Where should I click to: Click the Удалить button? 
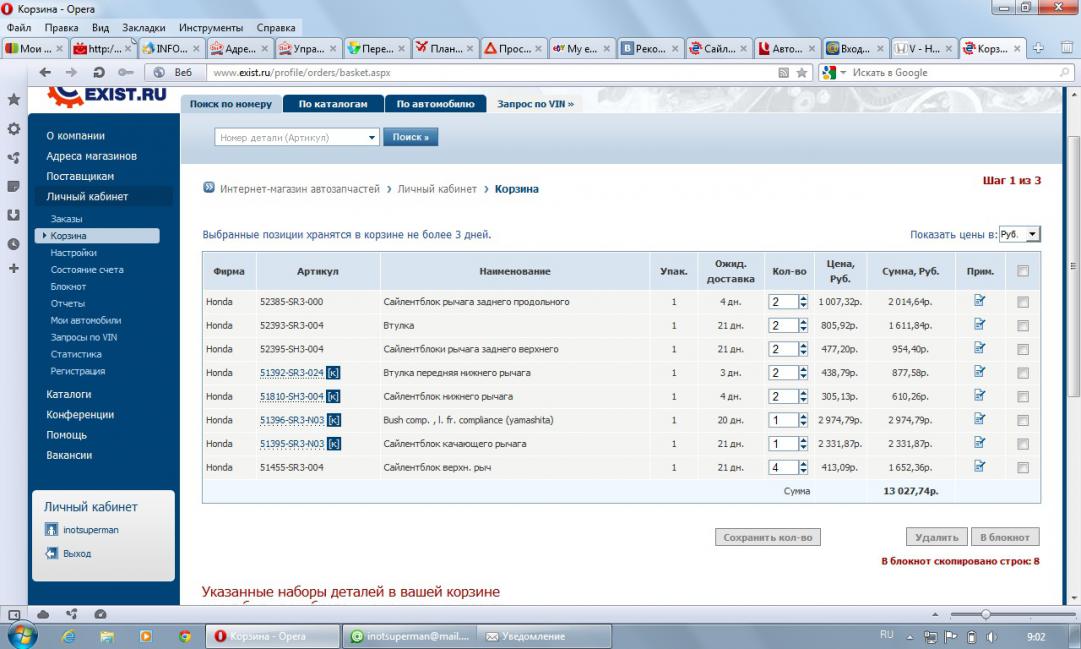click(936, 537)
